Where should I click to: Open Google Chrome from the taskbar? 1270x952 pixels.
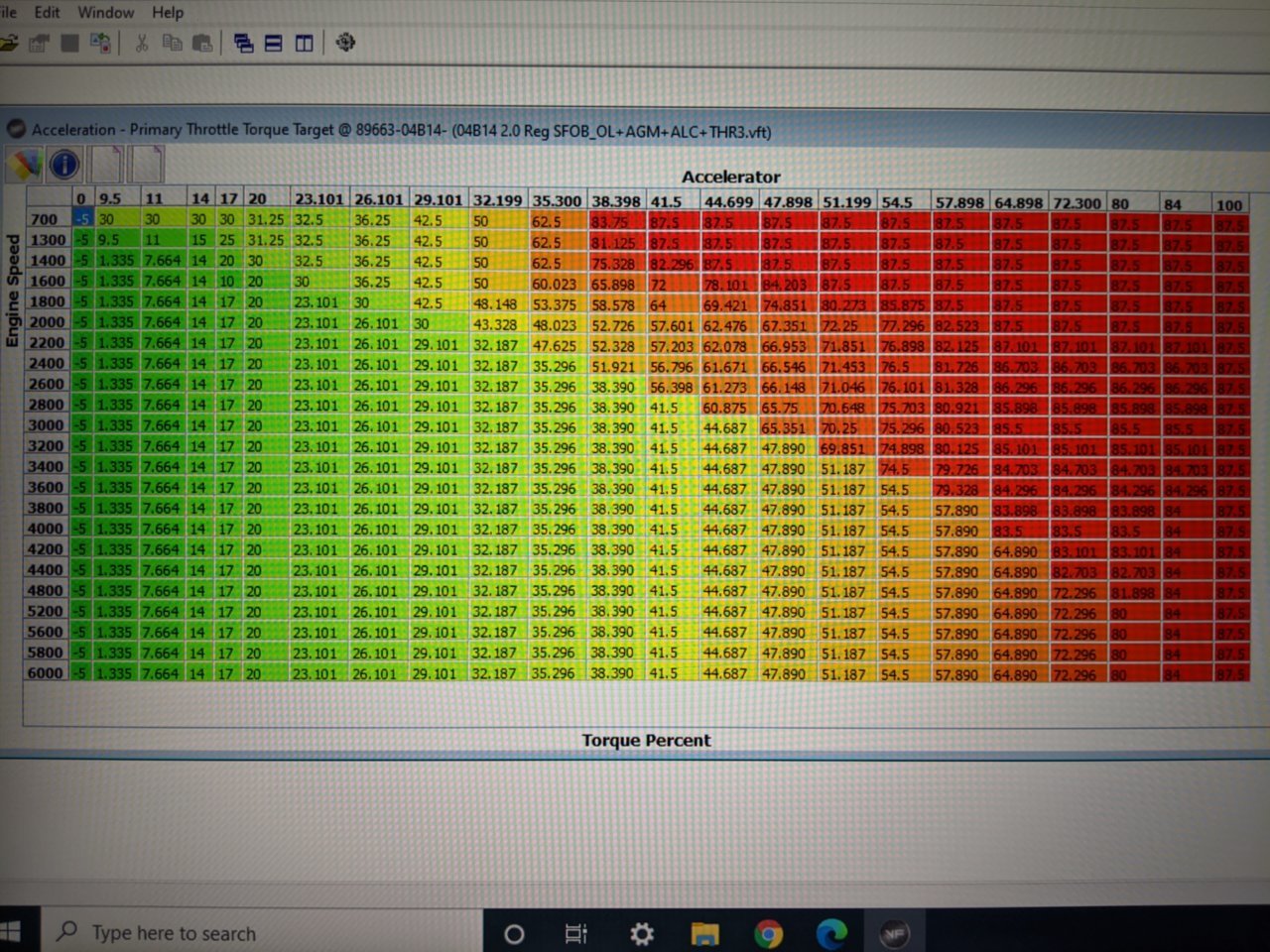coord(768,933)
